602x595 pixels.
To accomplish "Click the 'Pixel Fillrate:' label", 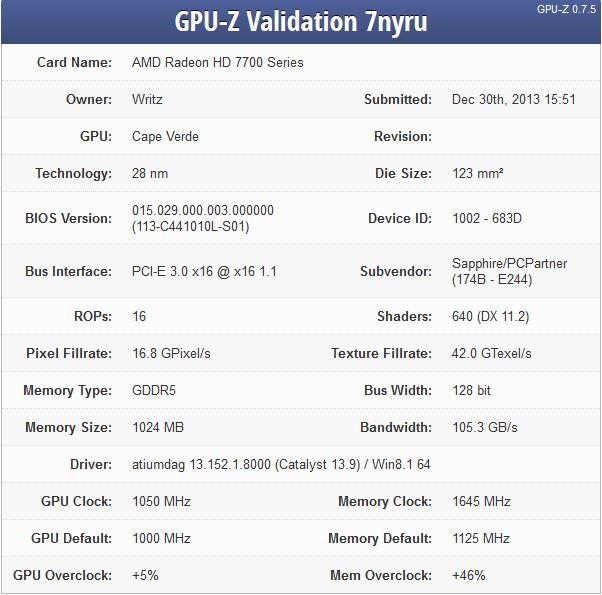I will [x=69, y=353].
